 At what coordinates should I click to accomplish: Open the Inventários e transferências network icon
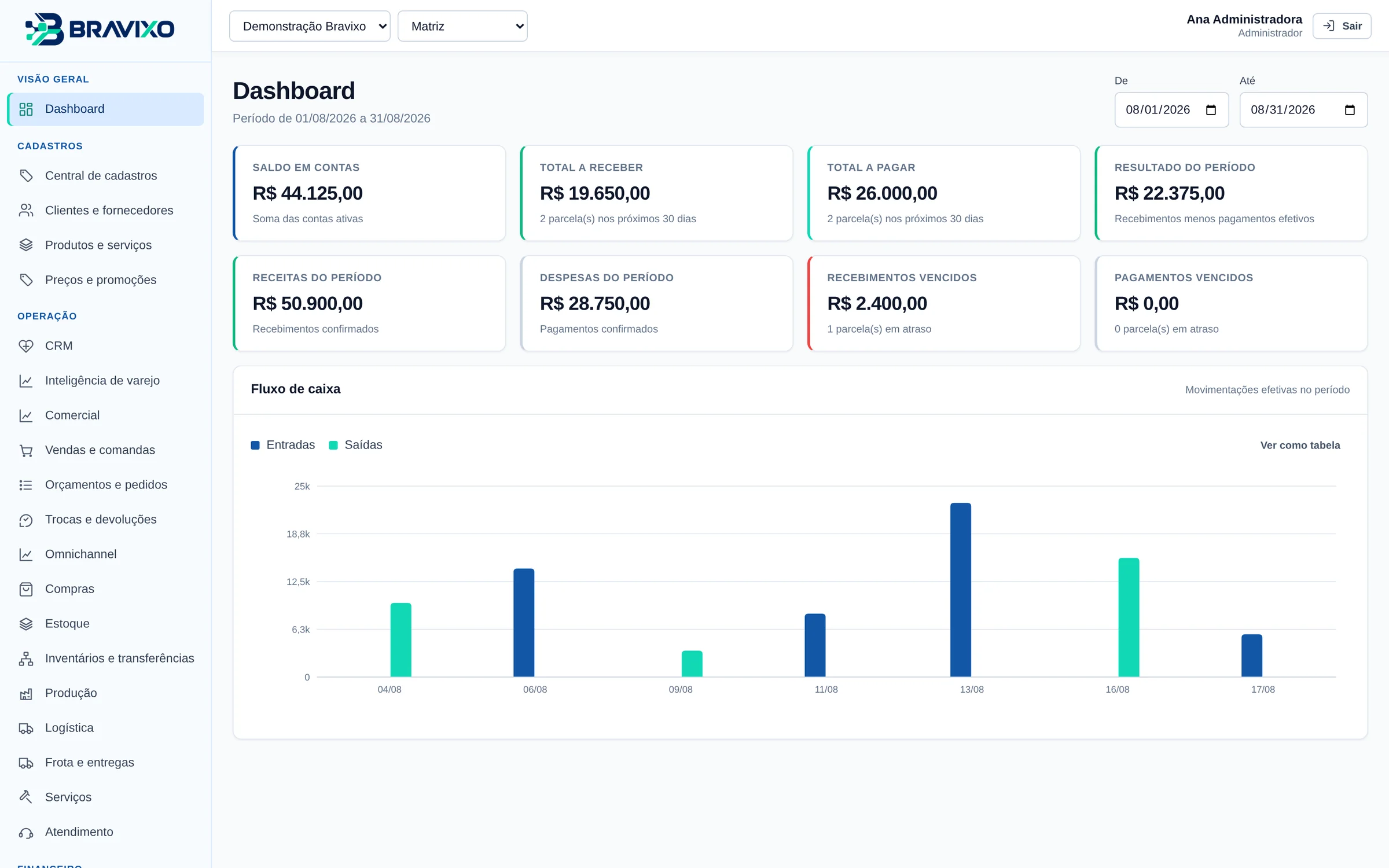pyautogui.click(x=26, y=659)
